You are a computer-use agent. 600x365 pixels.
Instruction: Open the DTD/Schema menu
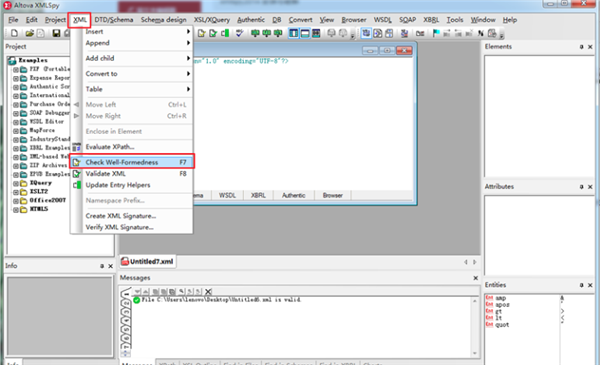[x=114, y=20]
